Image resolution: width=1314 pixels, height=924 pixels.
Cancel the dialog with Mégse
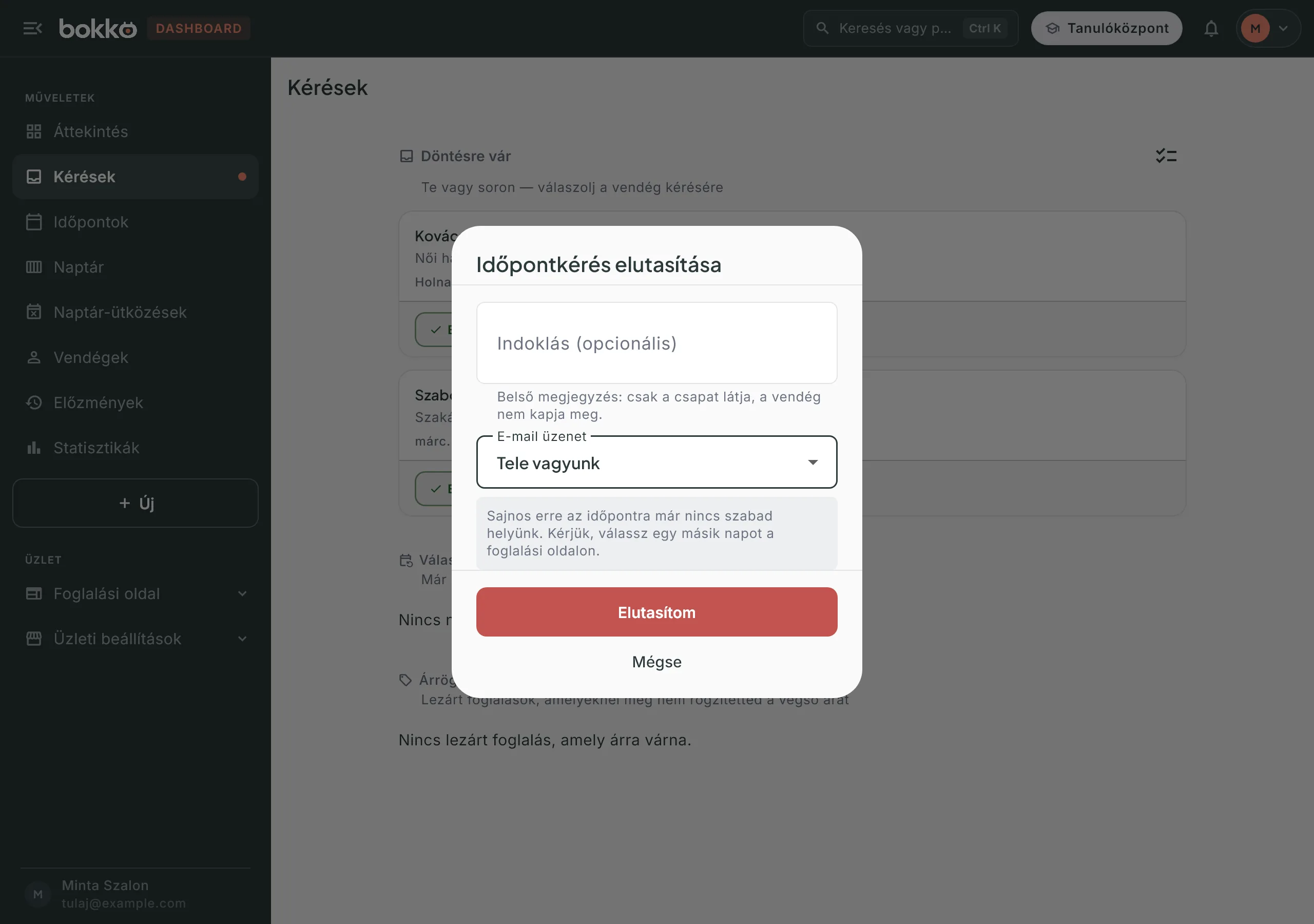[656, 662]
